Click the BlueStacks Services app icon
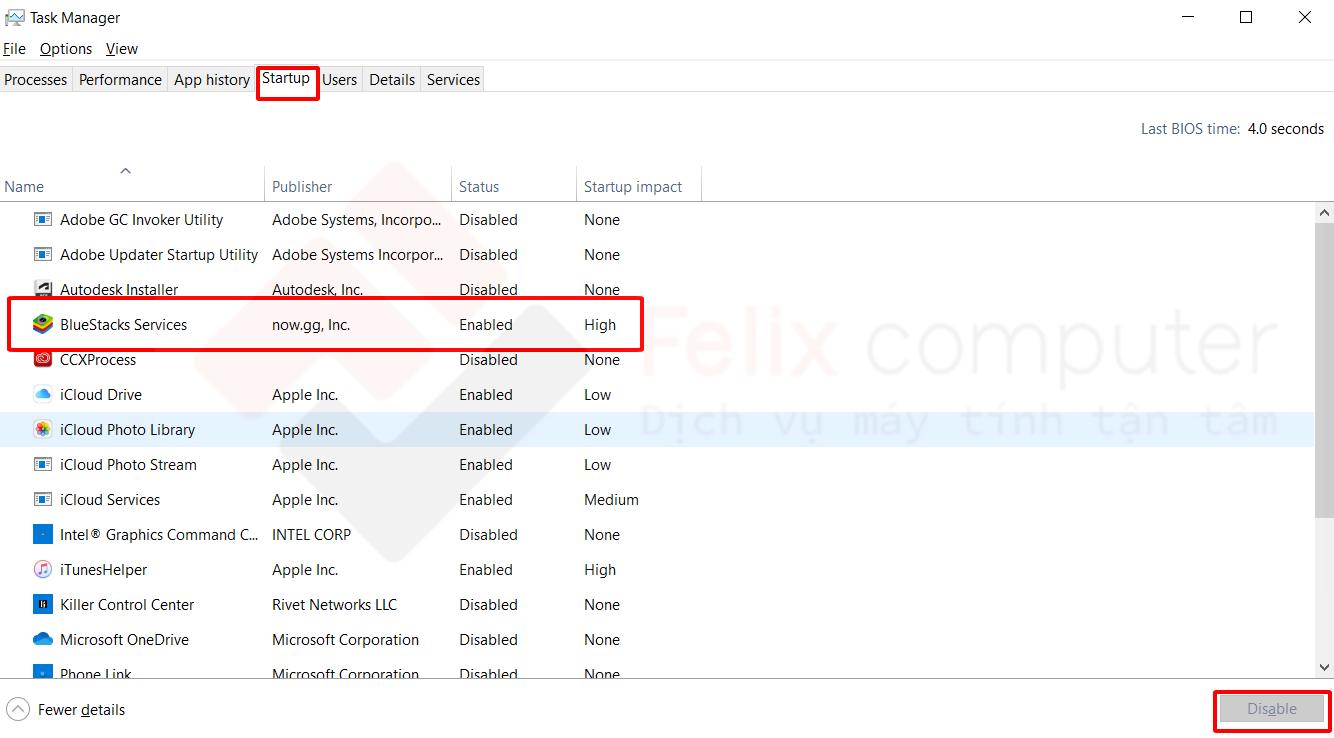Screen dimensions: 1334x738 pyautogui.click(x=42, y=325)
